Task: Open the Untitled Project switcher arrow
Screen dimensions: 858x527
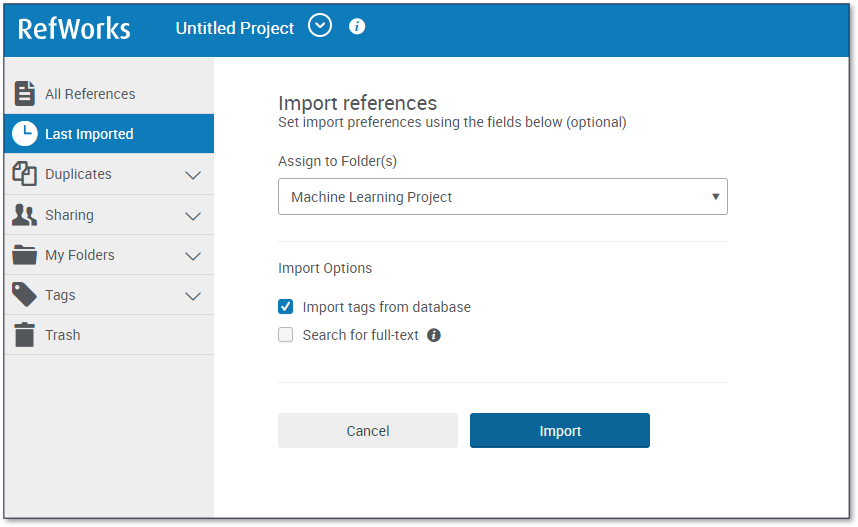Action: (320, 27)
